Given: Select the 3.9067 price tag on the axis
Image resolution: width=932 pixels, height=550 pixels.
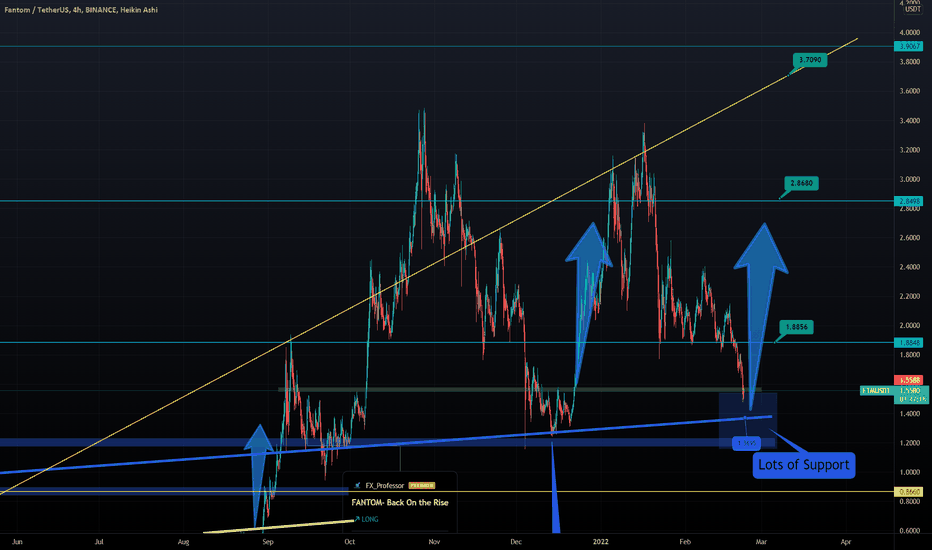Looking at the screenshot, I should [x=909, y=46].
